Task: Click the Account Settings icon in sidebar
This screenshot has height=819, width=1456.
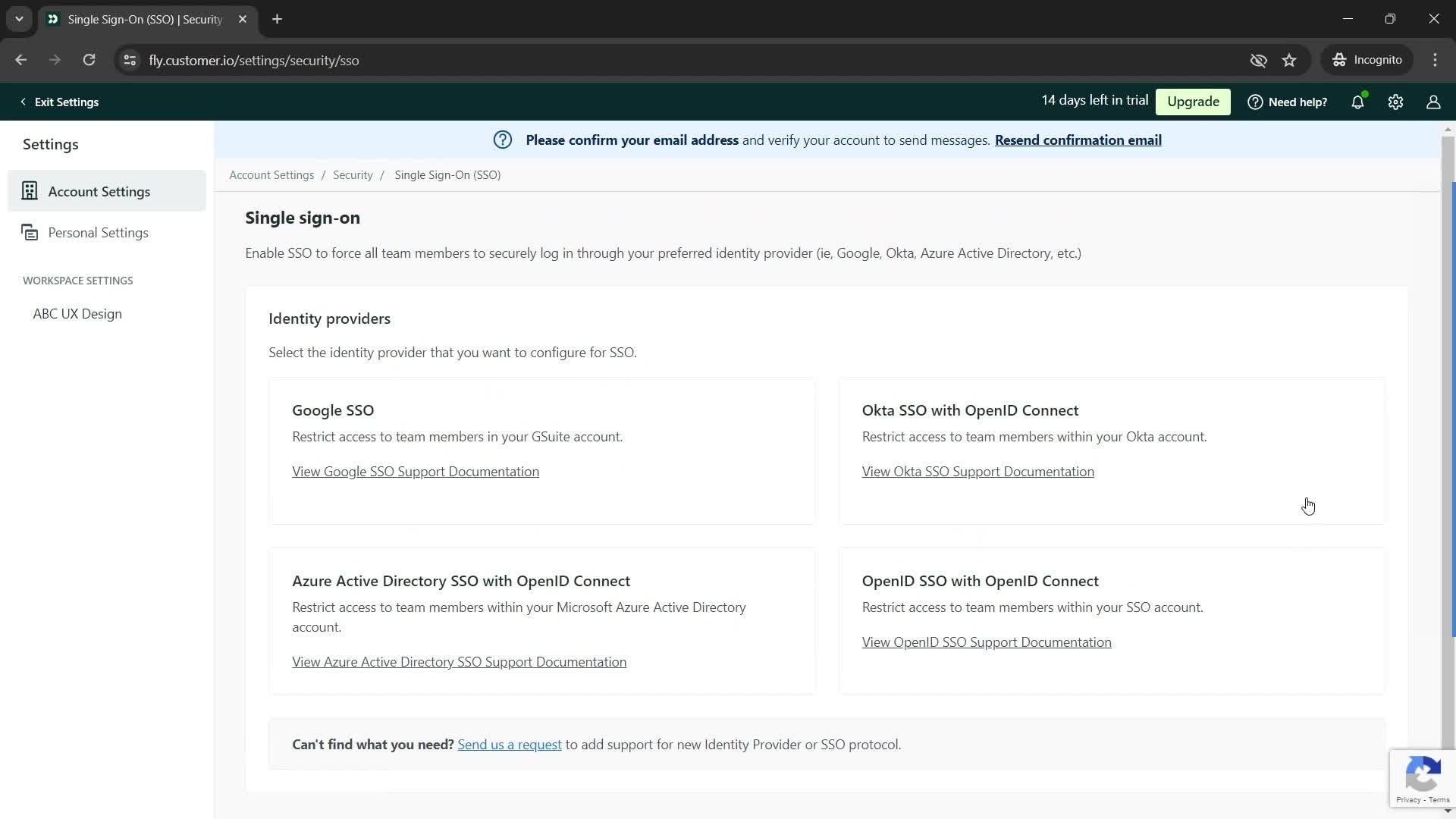Action: [29, 191]
